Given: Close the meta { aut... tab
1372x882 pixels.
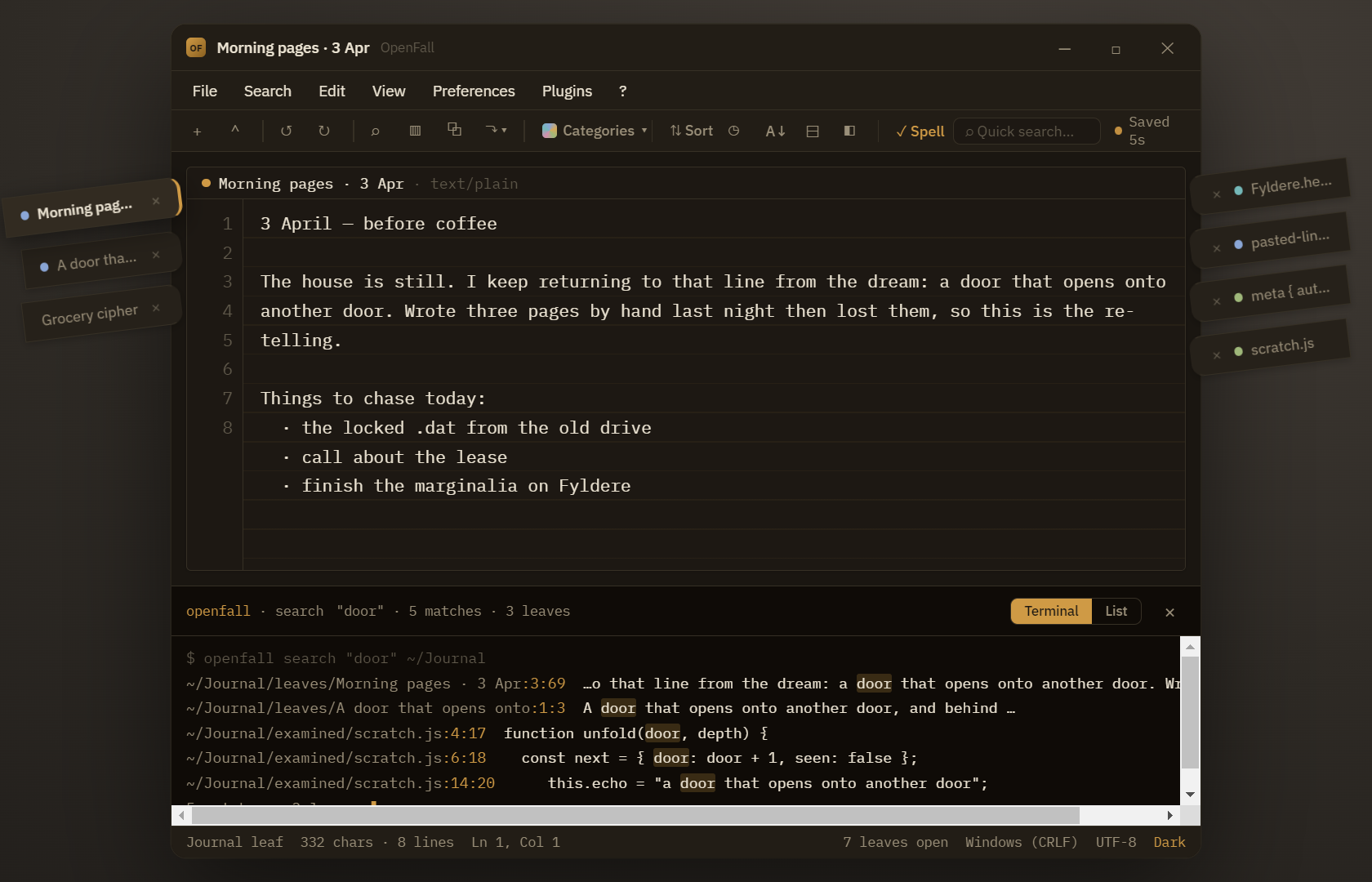Looking at the screenshot, I should 1217,301.
